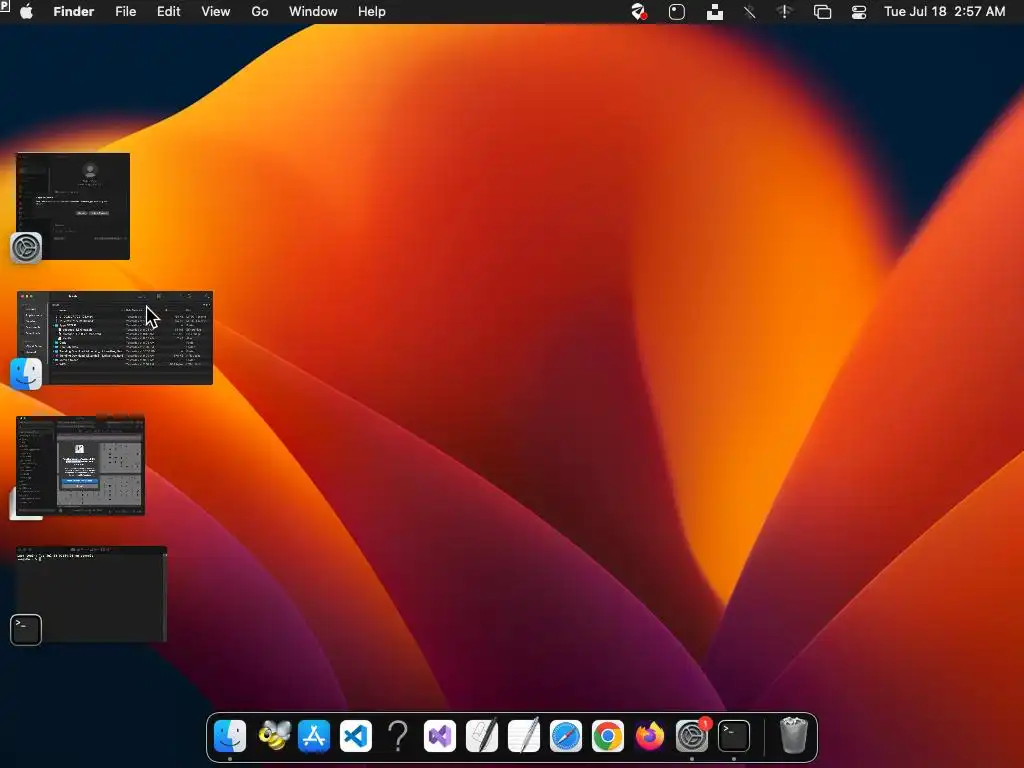The height and width of the screenshot is (768, 1024).
Task: Launch Firefox from the Dock
Action: click(x=650, y=736)
